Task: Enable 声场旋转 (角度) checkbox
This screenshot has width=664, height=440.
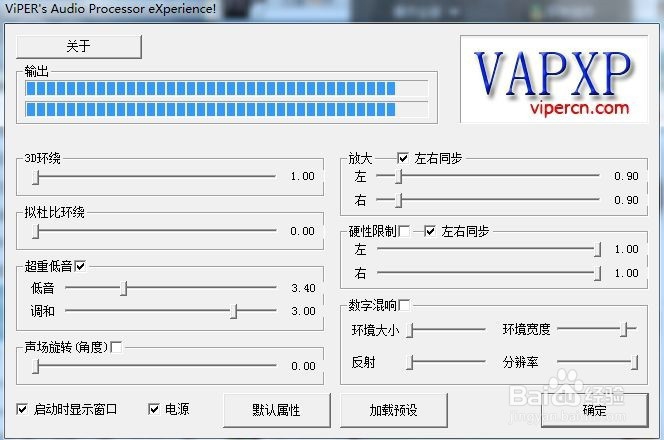Action: pos(116,347)
